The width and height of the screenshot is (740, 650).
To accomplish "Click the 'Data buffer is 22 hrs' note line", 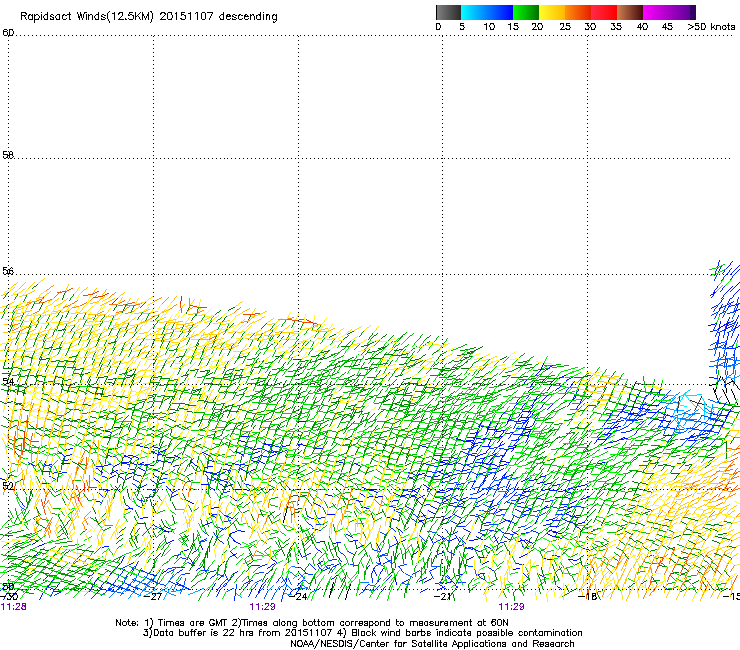I will 362,633.
